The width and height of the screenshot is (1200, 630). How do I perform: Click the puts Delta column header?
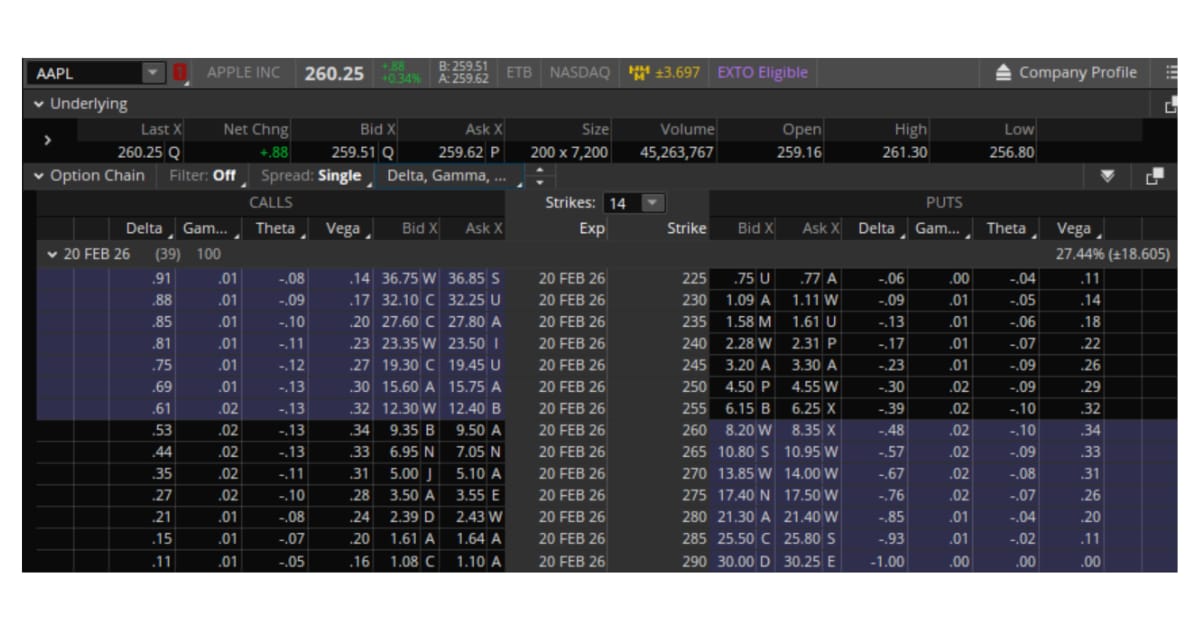click(875, 228)
